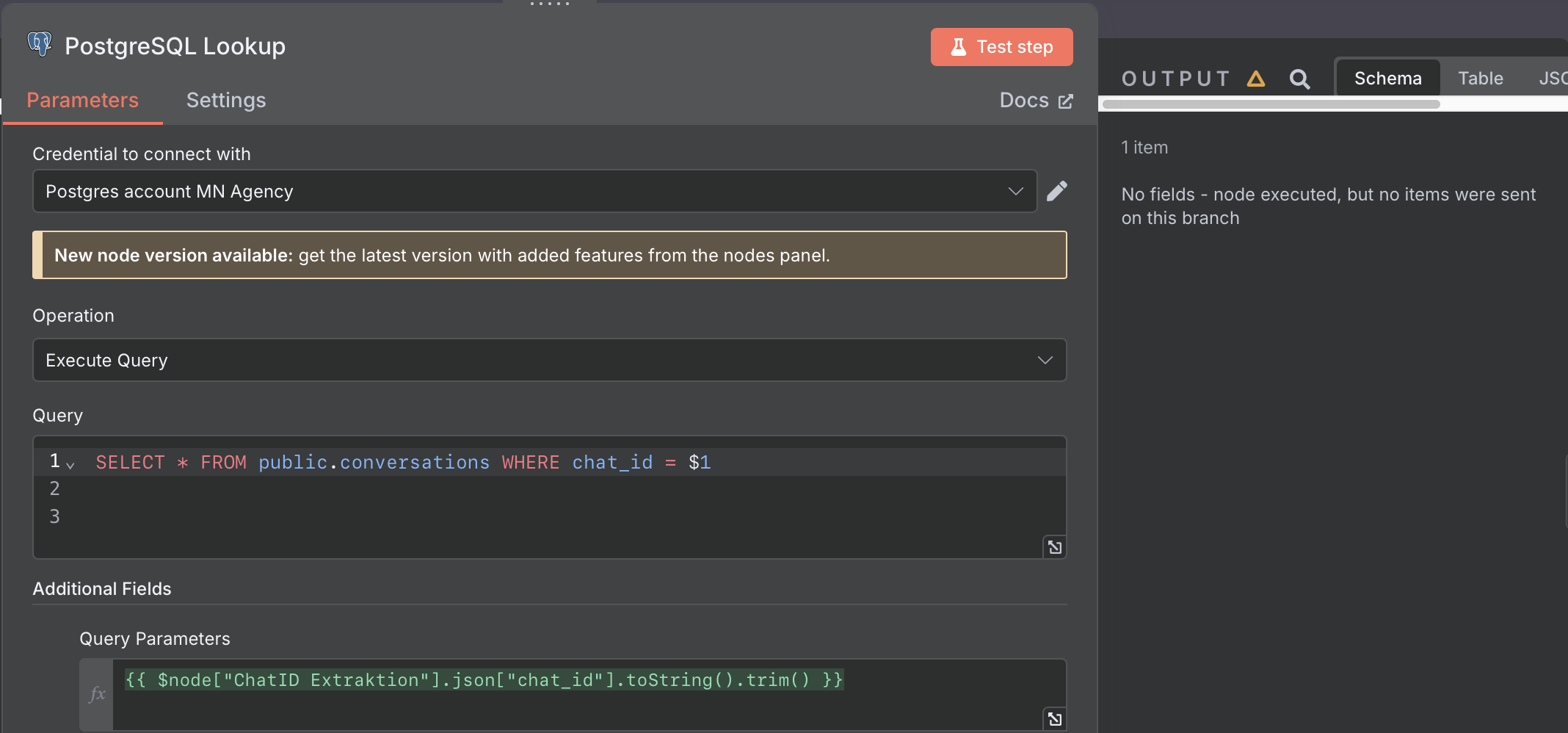This screenshot has height=733, width=1568.
Task: Click the OUTPUT panel heading
Action: click(x=1176, y=79)
